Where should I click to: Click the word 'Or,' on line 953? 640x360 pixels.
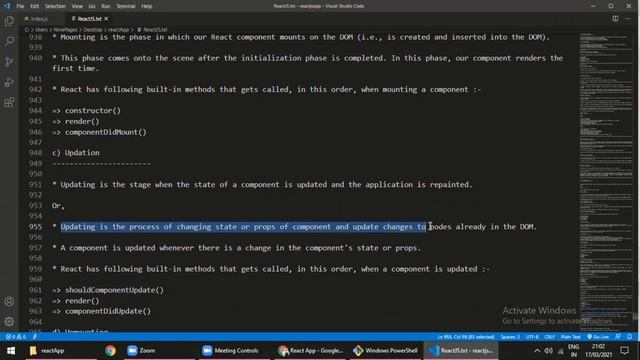[x=58, y=205]
